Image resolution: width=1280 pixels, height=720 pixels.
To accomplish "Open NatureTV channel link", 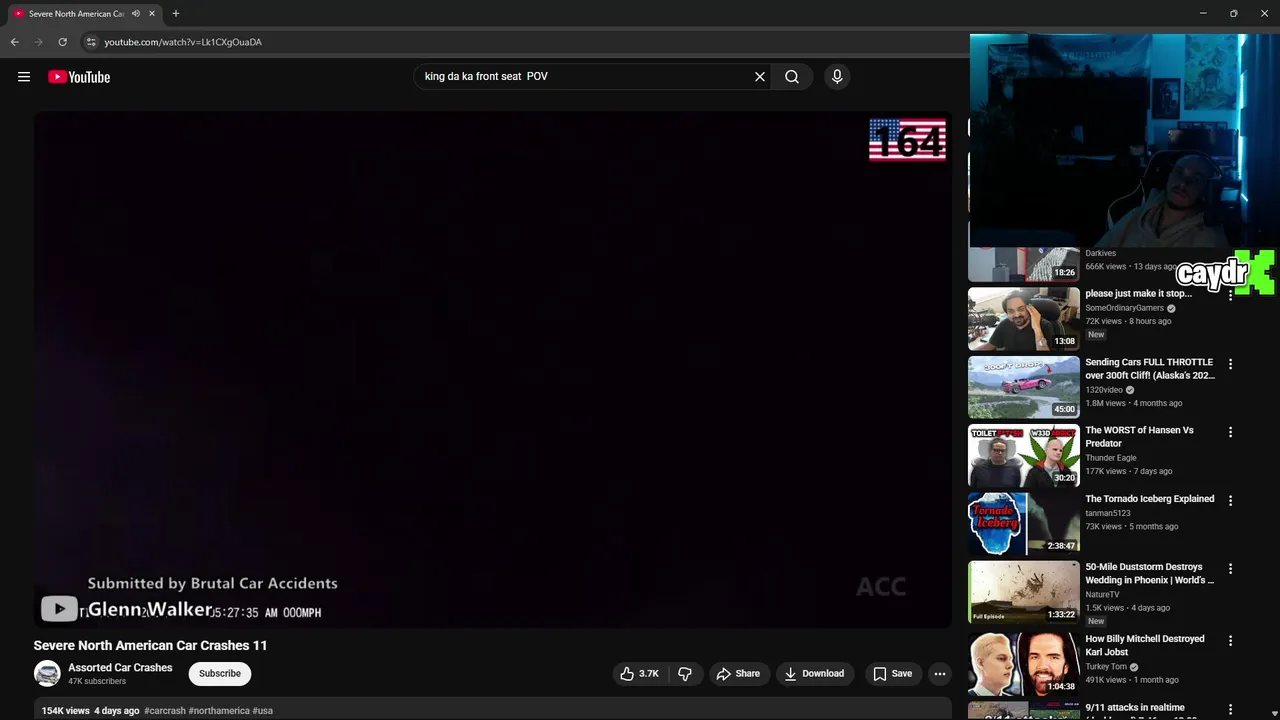I will pos(1102,595).
